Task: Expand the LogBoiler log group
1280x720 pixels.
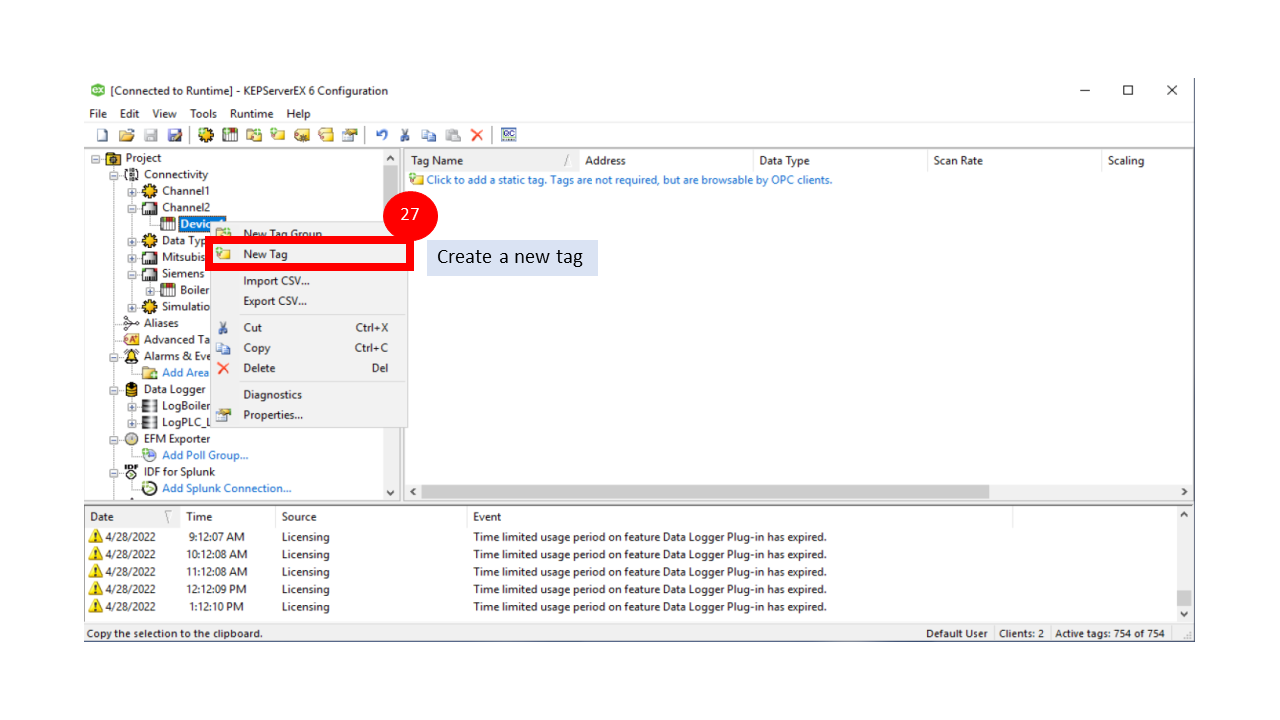Action: click(x=133, y=406)
